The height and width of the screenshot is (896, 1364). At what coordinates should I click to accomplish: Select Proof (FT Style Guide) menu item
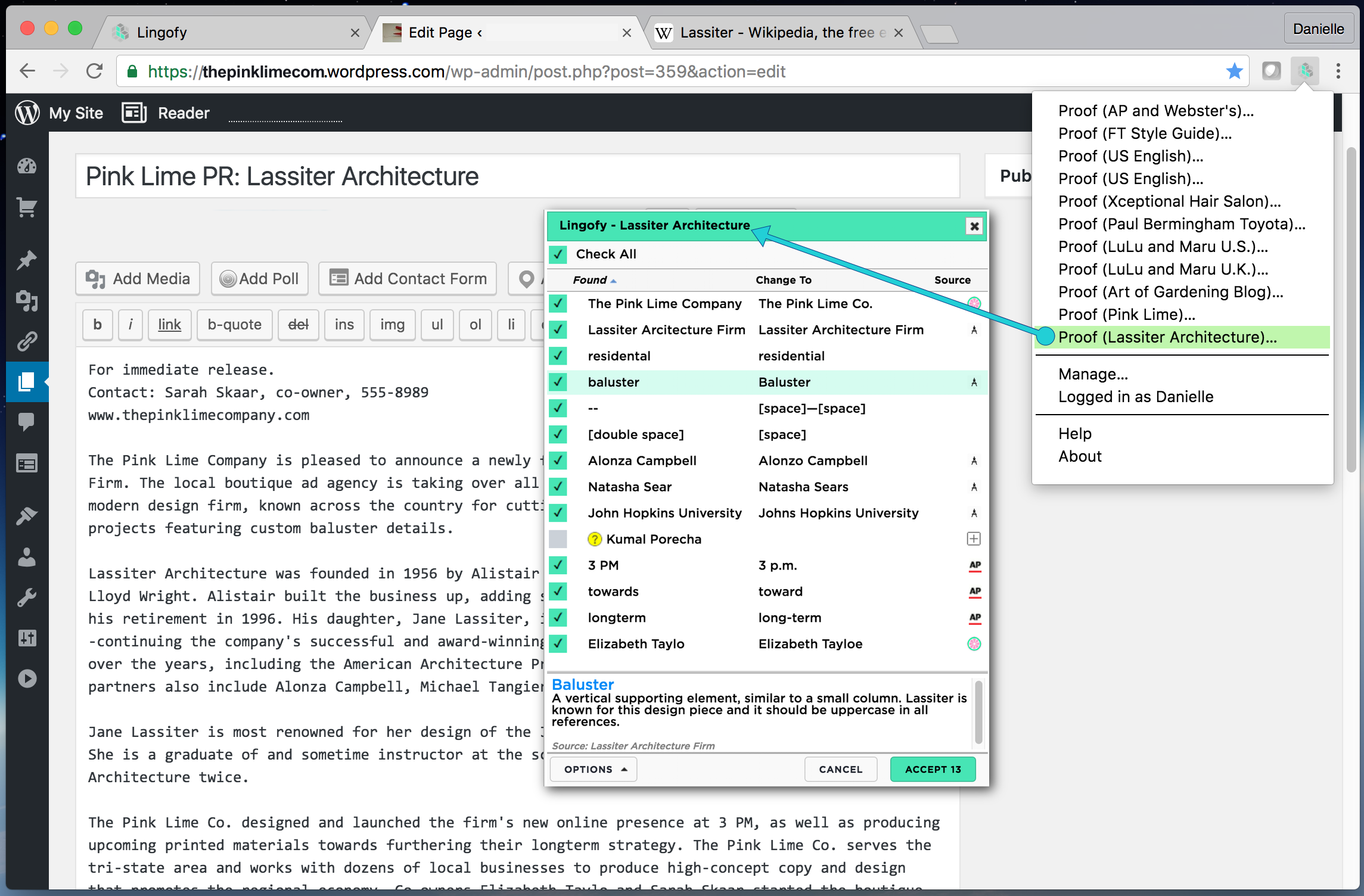coord(1145,133)
